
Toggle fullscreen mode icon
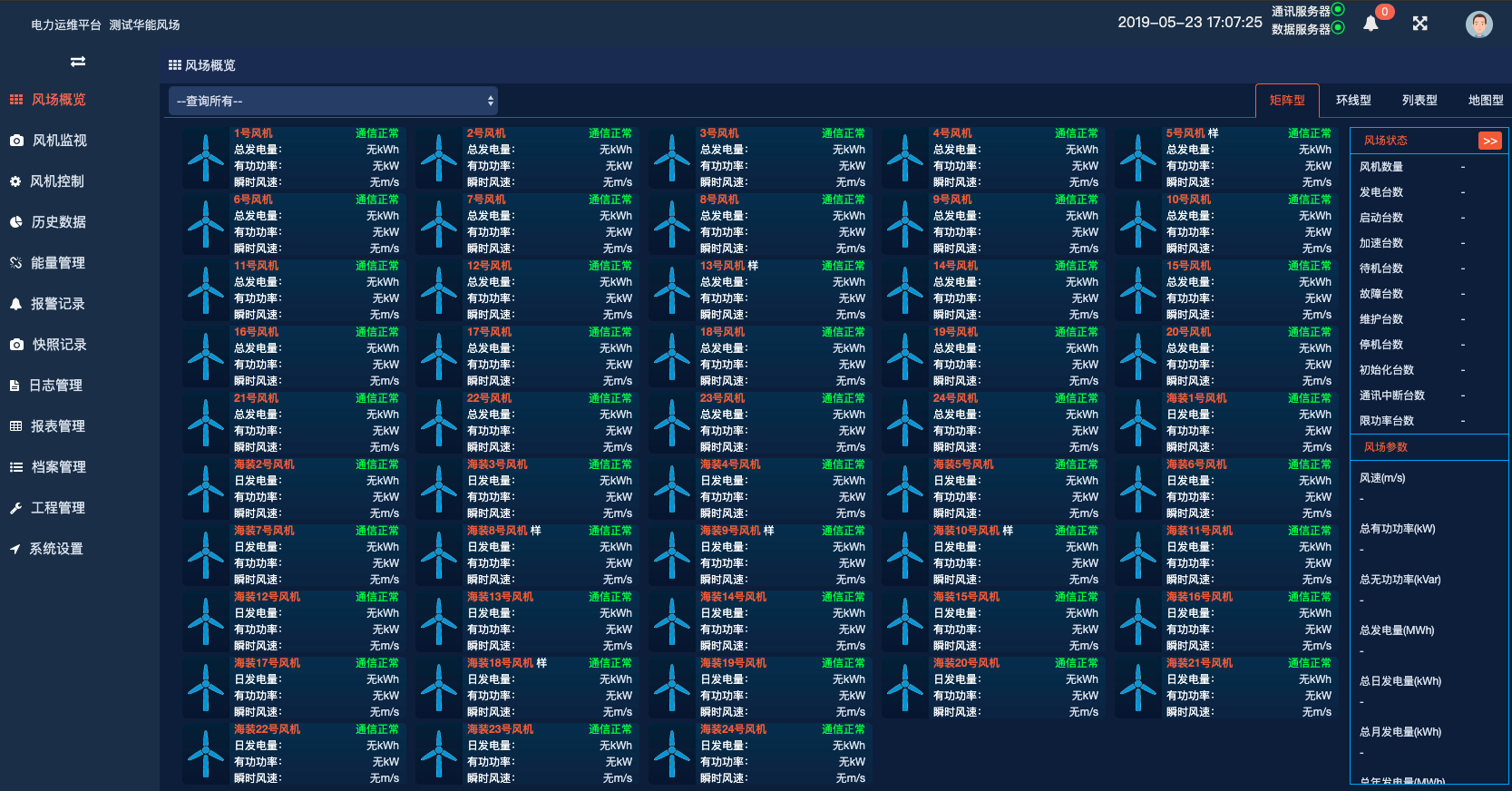pos(1420,24)
